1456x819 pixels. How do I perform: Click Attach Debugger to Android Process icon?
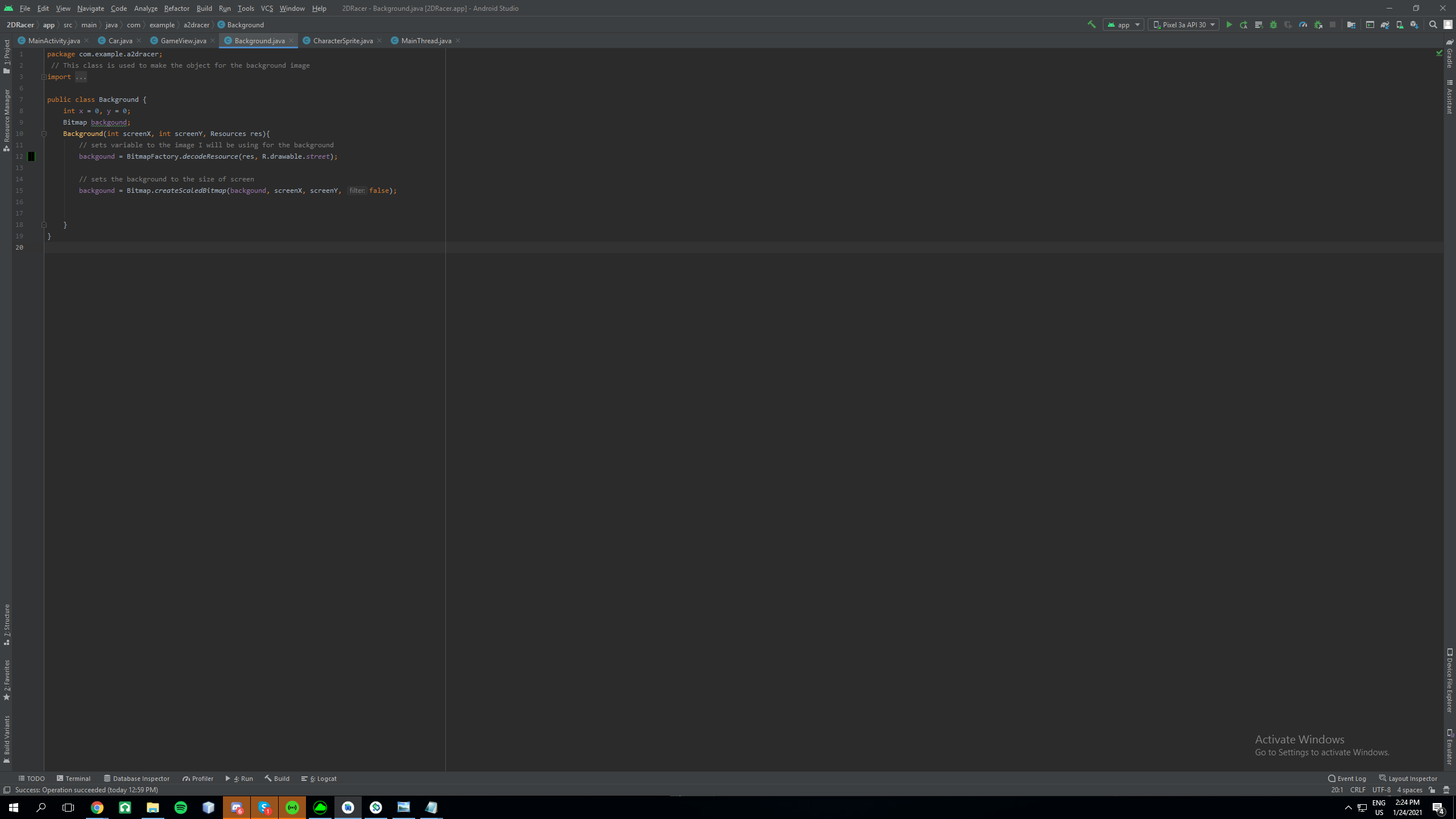pyautogui.click(x=1318, y=24)
